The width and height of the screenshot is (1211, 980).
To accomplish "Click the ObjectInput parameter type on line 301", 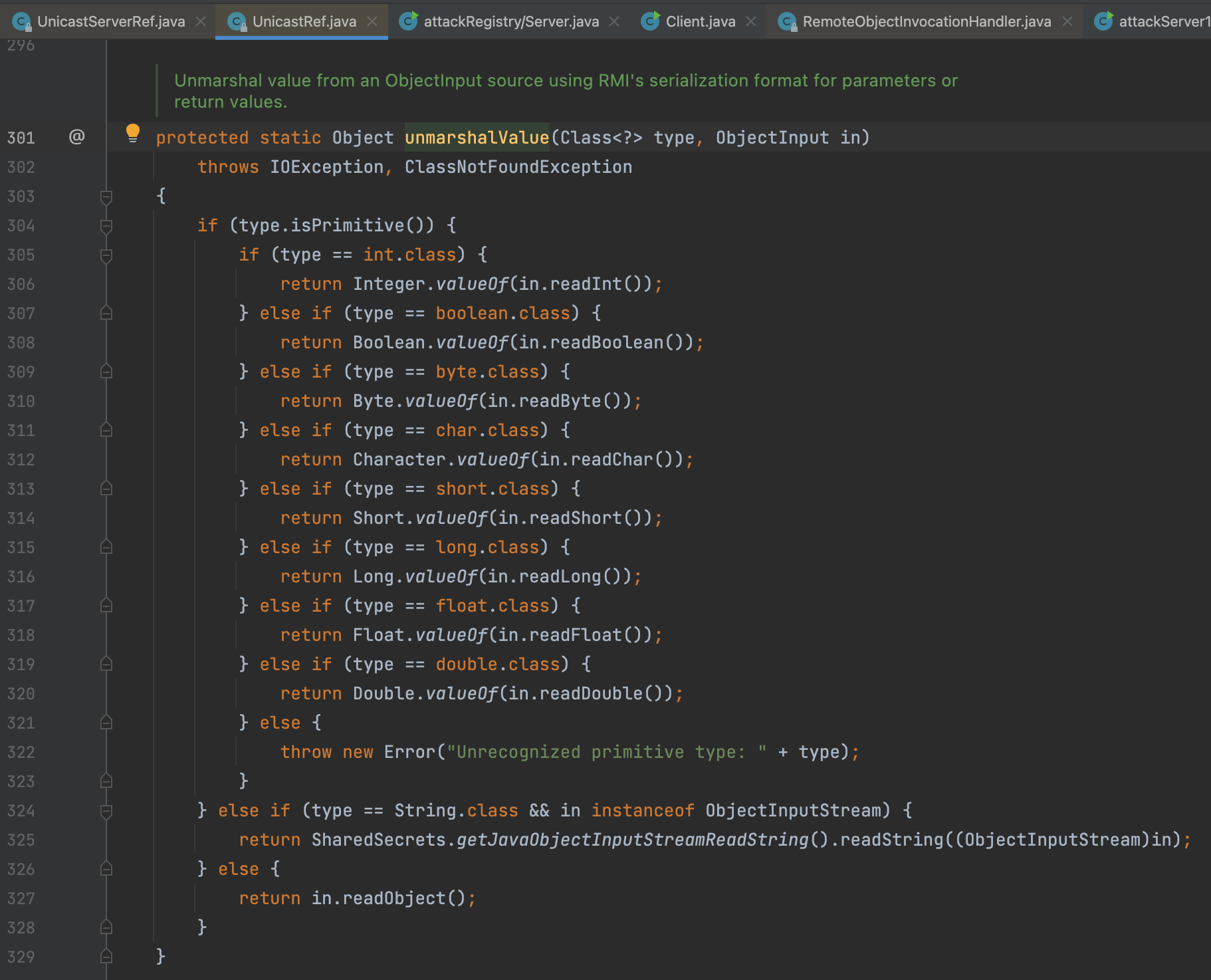I will (x=772, y=138).
